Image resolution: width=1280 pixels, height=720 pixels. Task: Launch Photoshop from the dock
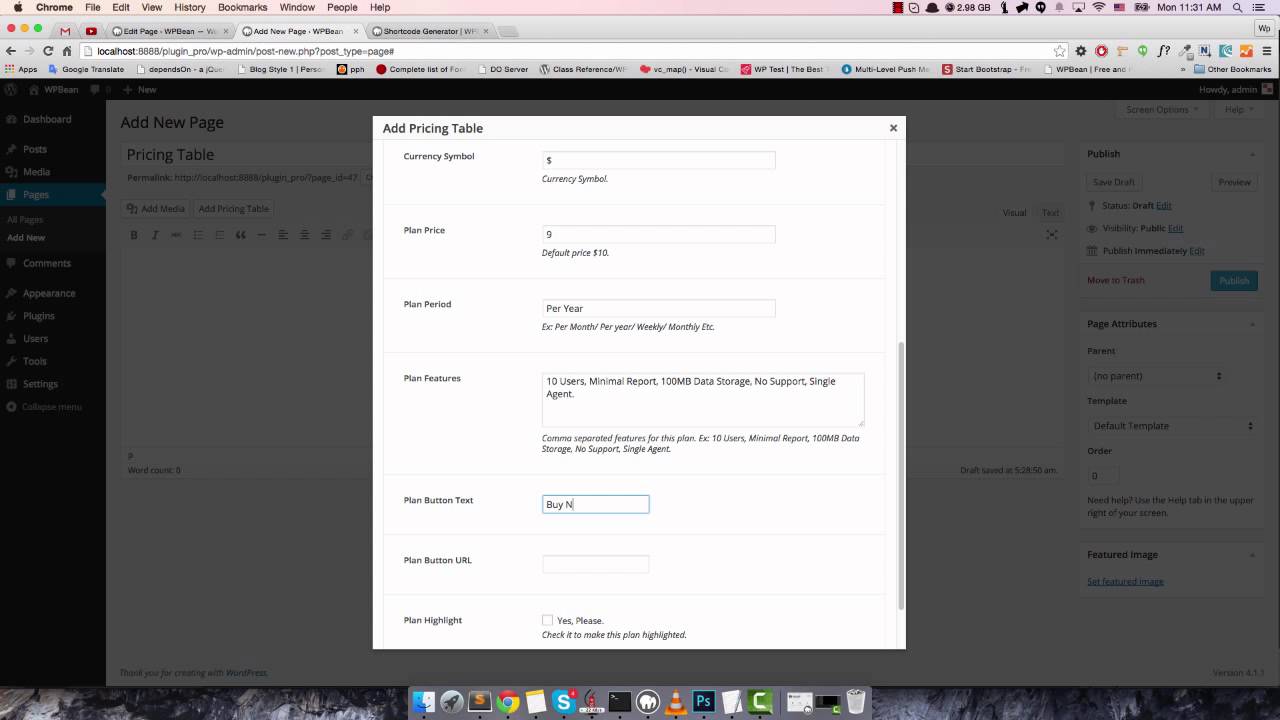click(704, 702)
